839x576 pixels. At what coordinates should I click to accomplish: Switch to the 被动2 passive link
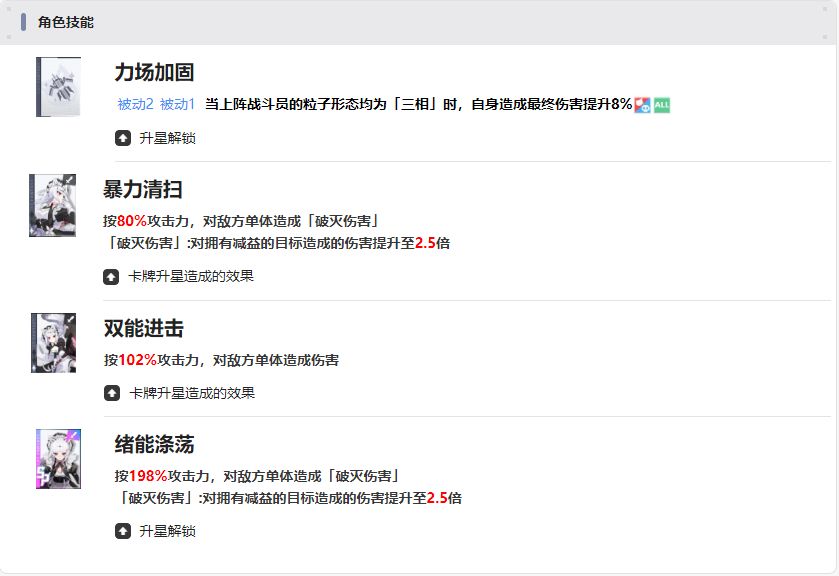(x=135, y=104)
